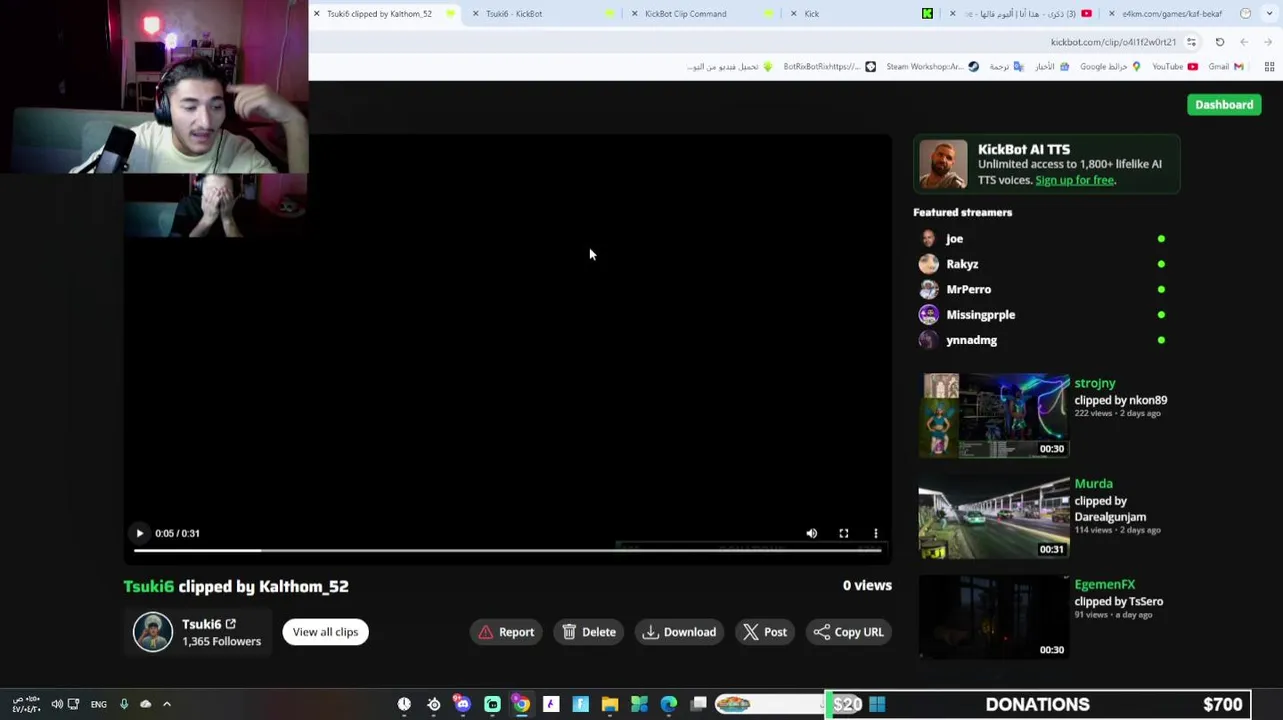Image resolution: width=1283 pixels, height=720 pixels.
Task: Open Chrome from the taskbar
Action: click(x=521, y=704)
